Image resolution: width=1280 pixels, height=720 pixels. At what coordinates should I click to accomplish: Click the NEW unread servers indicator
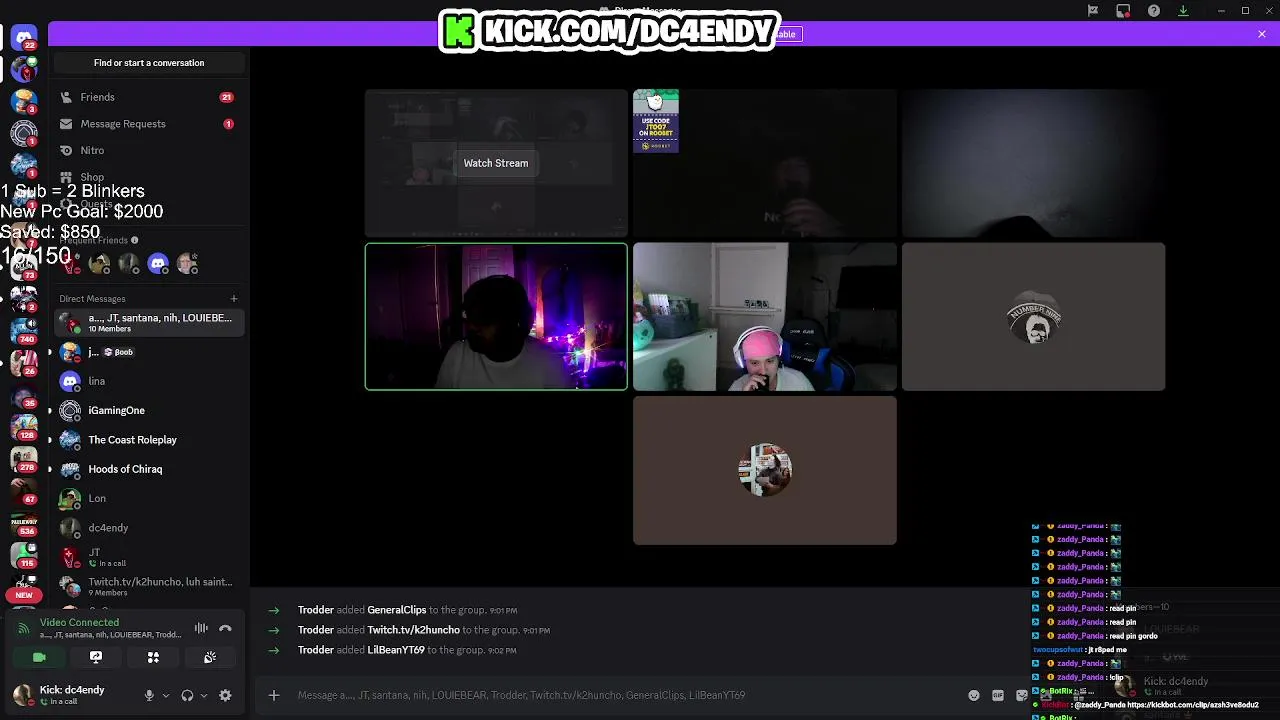click(x=24, y=595)
